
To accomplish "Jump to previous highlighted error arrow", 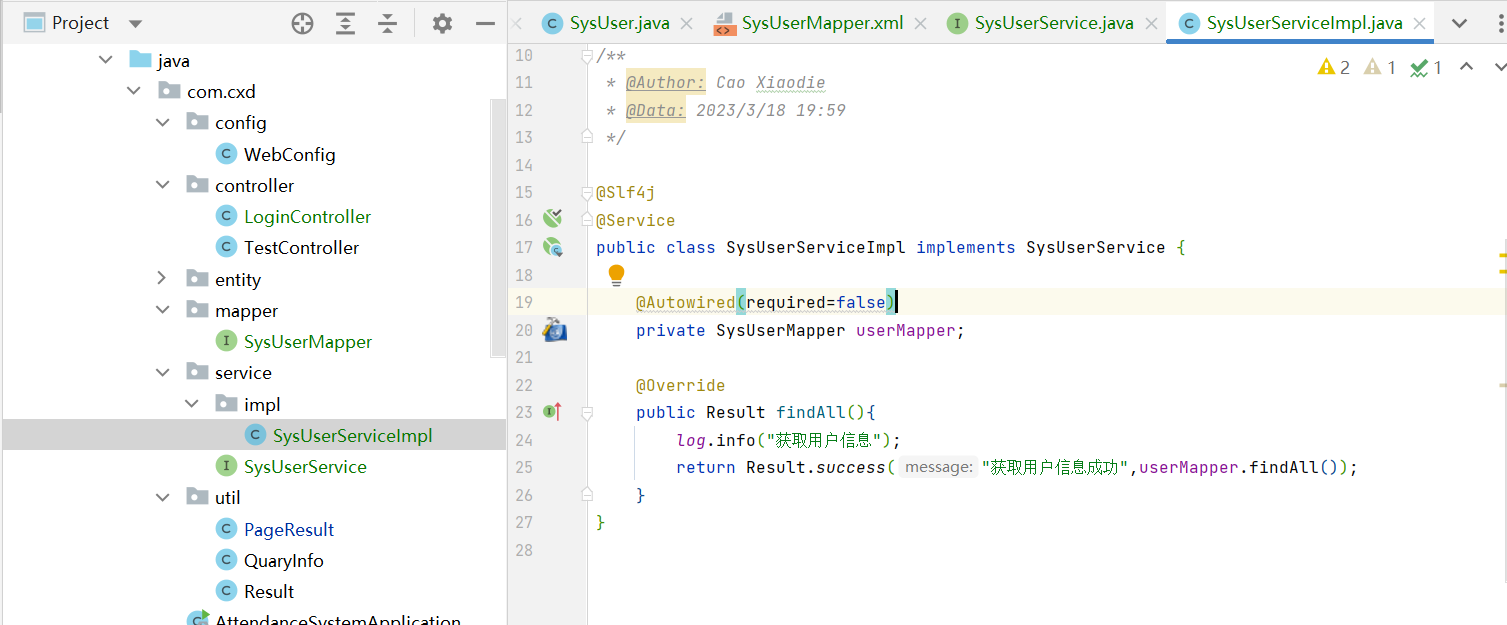I will 1466,67.
